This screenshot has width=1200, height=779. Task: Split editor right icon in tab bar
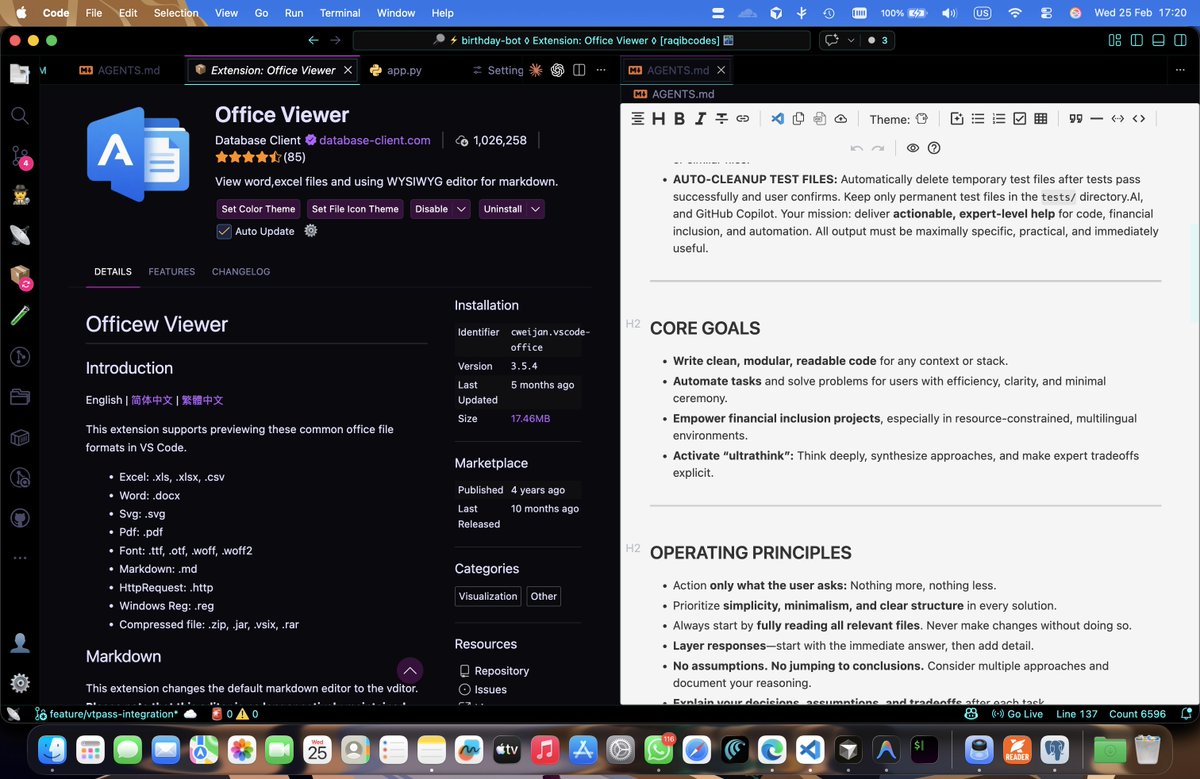coord(580,70)
